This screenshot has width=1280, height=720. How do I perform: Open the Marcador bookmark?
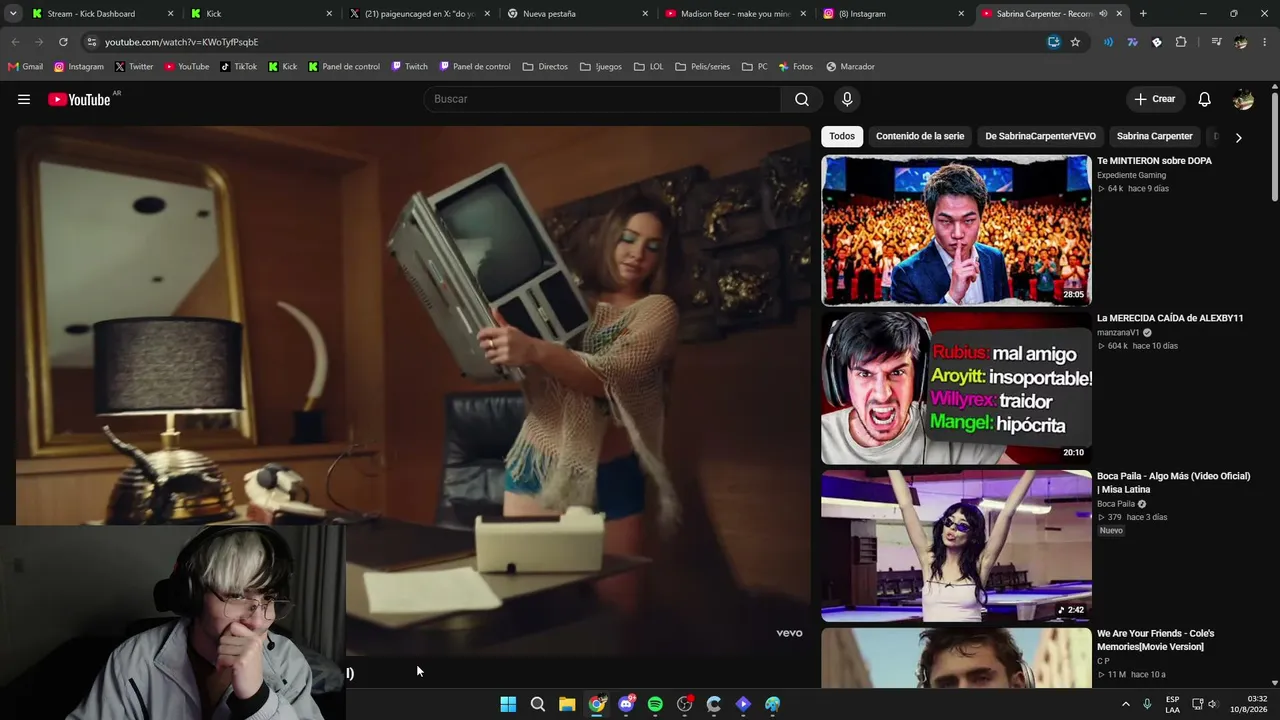pyautogui.click(x=850, y=67)
